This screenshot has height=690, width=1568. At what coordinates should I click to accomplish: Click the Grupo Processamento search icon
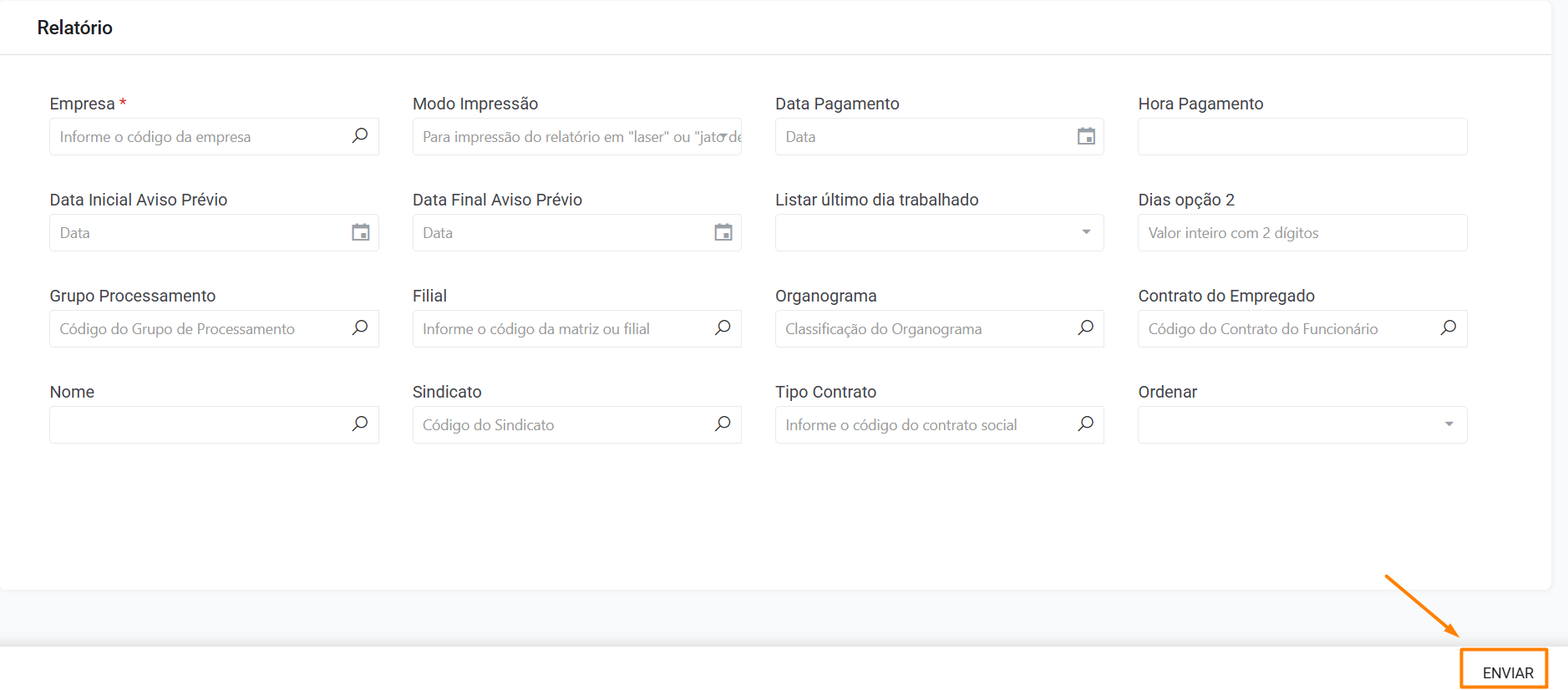coord(360,328)
